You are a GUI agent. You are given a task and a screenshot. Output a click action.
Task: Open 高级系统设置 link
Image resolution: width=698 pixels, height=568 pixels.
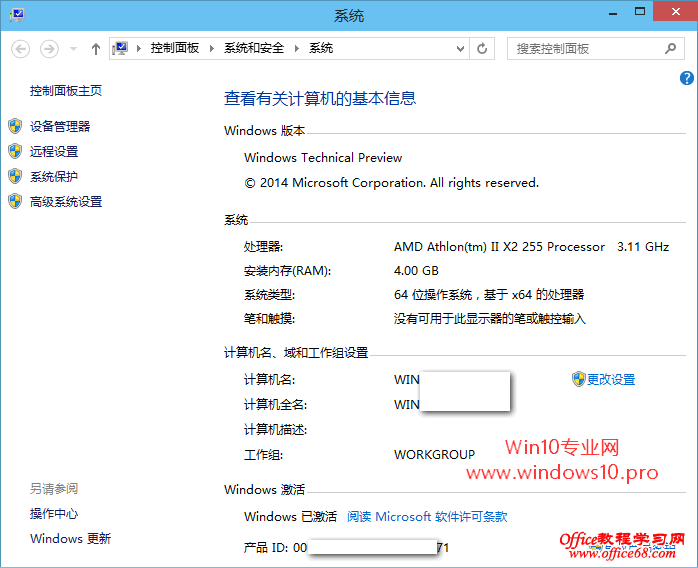(66, 202)
